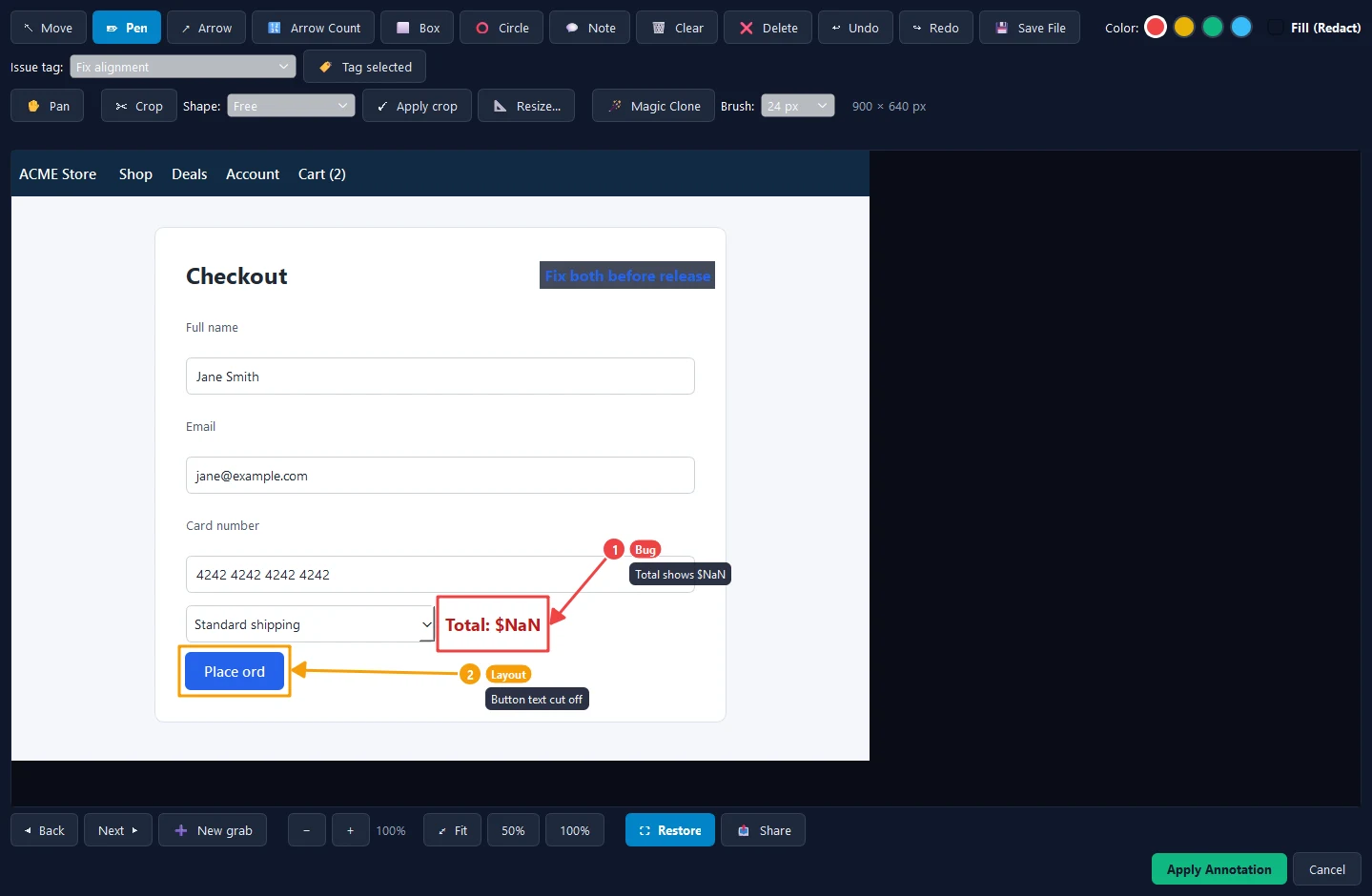
Task: Open the Brush size dropdown
Action: (798, 106)
